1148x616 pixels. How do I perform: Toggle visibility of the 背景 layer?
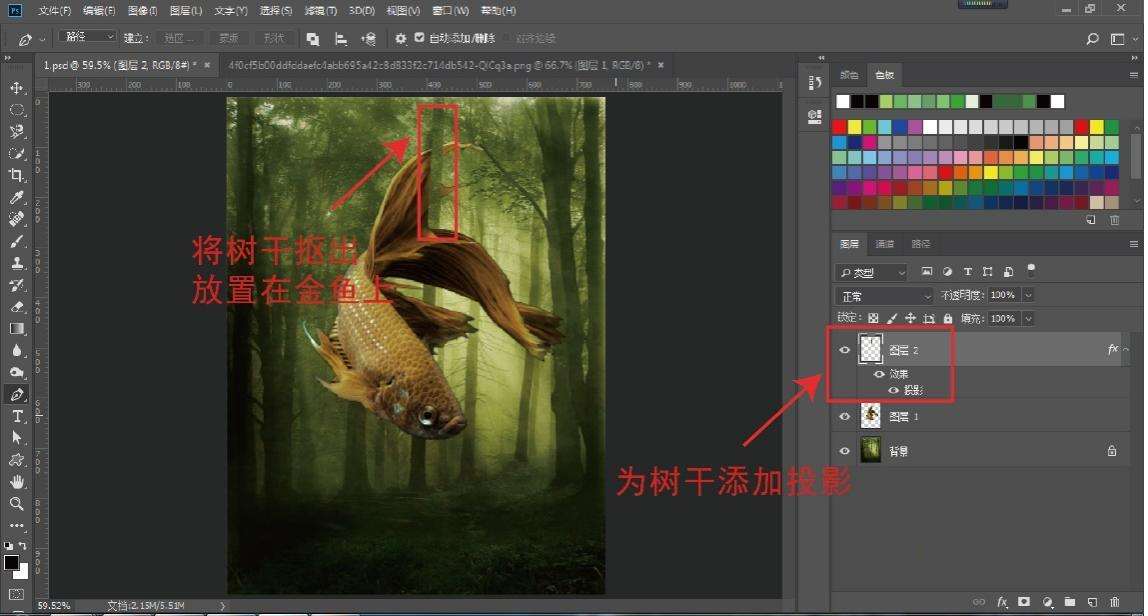click(845, 451)
